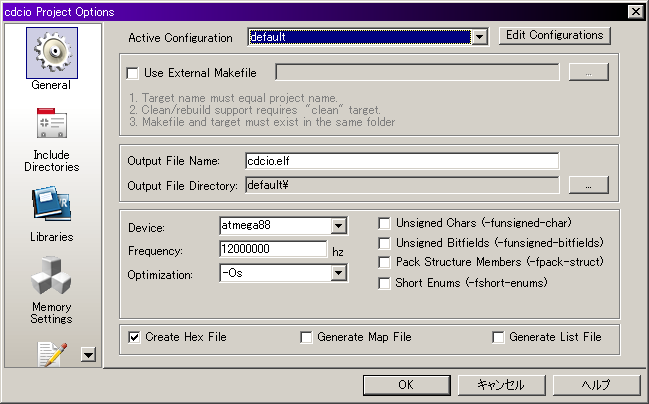Check Generate Map File
Screen dimensions: 649x404
pyautogui.click(x=306, y=337)
